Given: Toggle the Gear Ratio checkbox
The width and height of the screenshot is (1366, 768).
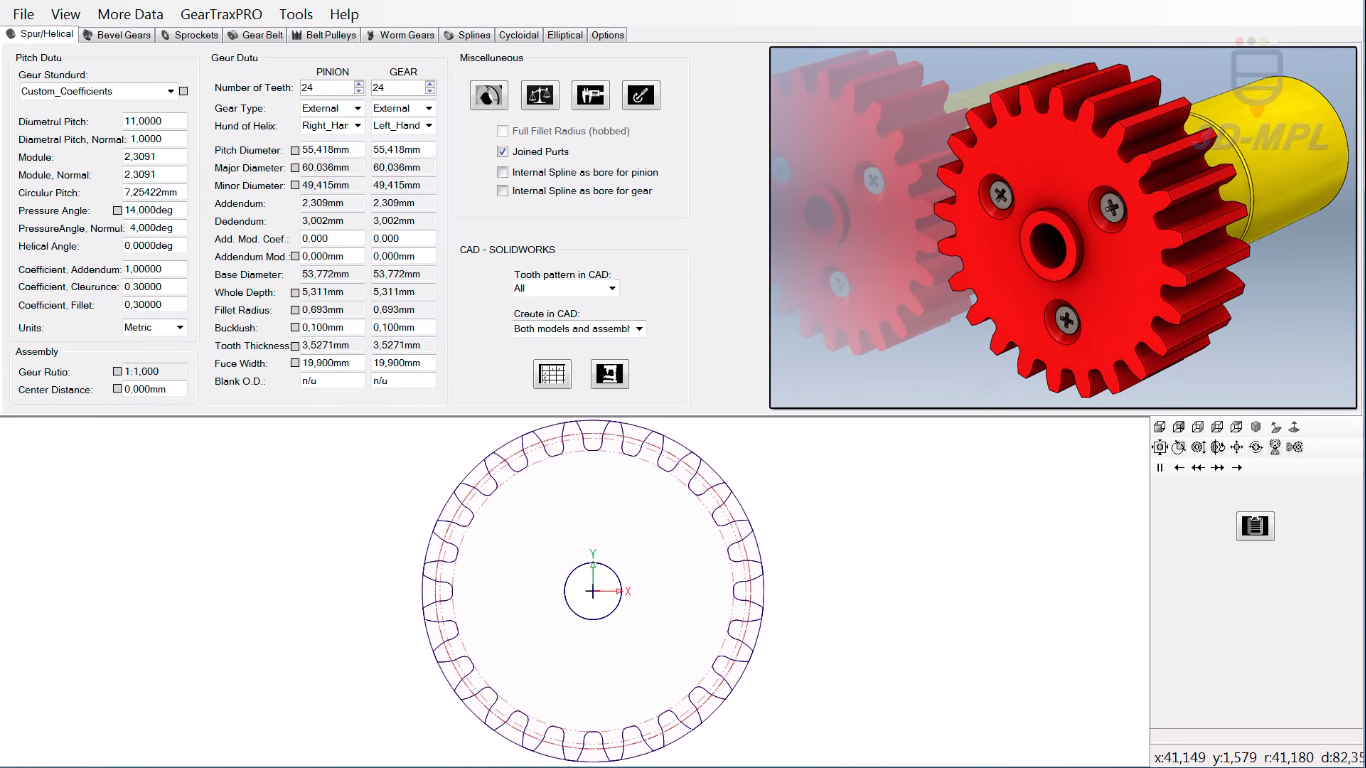Looking at the screenshot, I should [x=117, y=372].
